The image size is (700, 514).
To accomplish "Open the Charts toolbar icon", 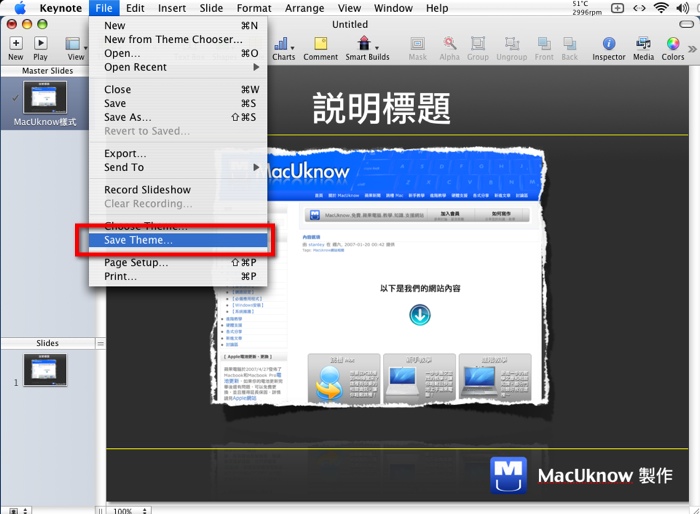I will 283,44.
